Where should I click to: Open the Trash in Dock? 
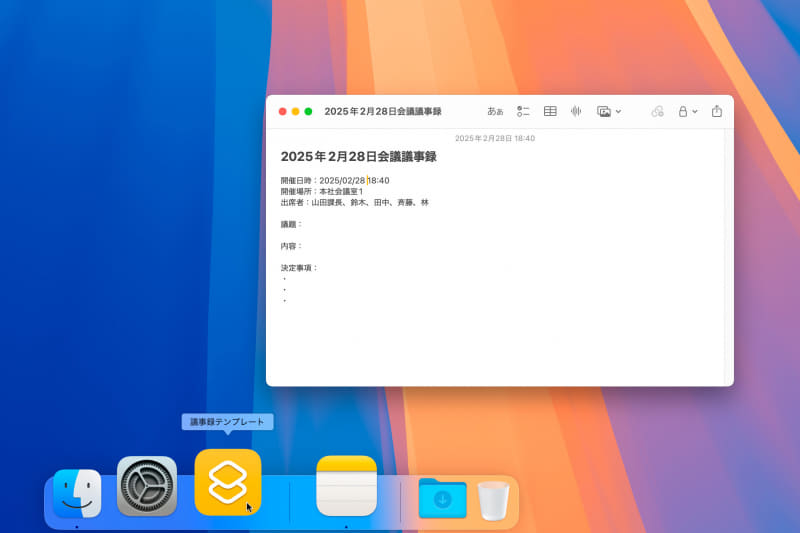493,500
